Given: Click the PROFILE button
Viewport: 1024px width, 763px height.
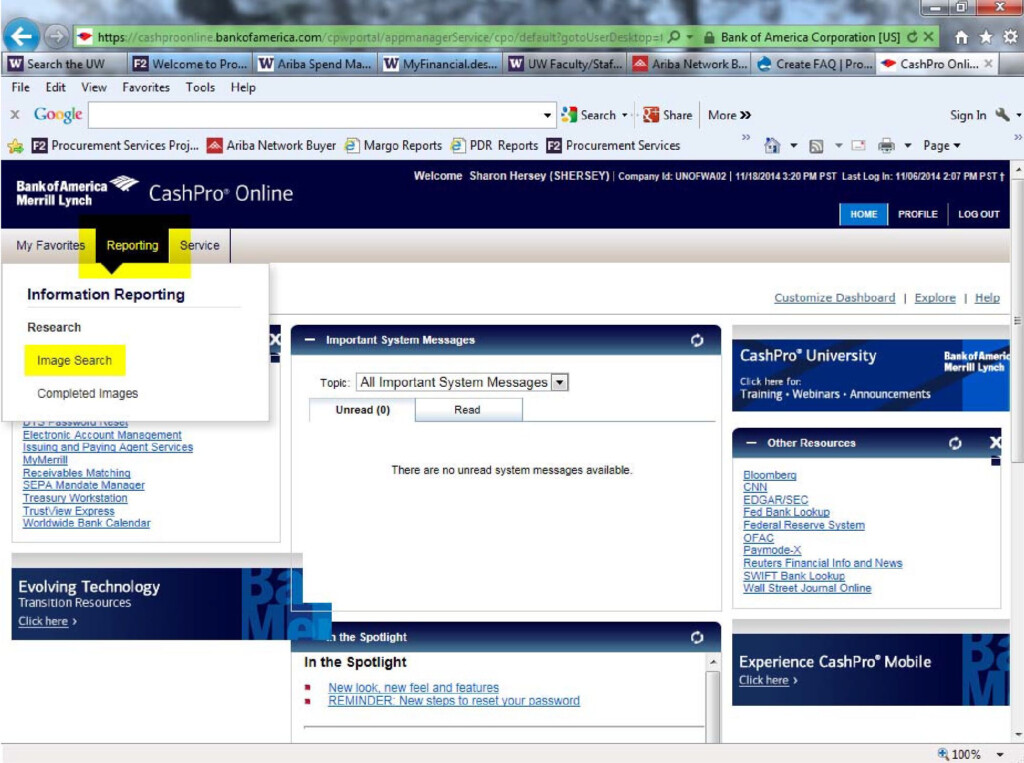Looking at the screenshot, I should (x=918, y=214).
